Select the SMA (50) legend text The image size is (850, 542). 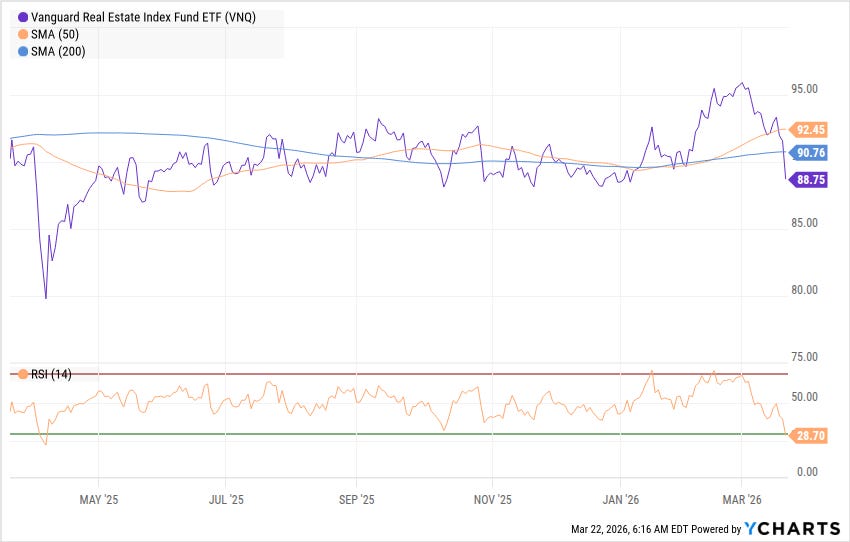(55, 35)
